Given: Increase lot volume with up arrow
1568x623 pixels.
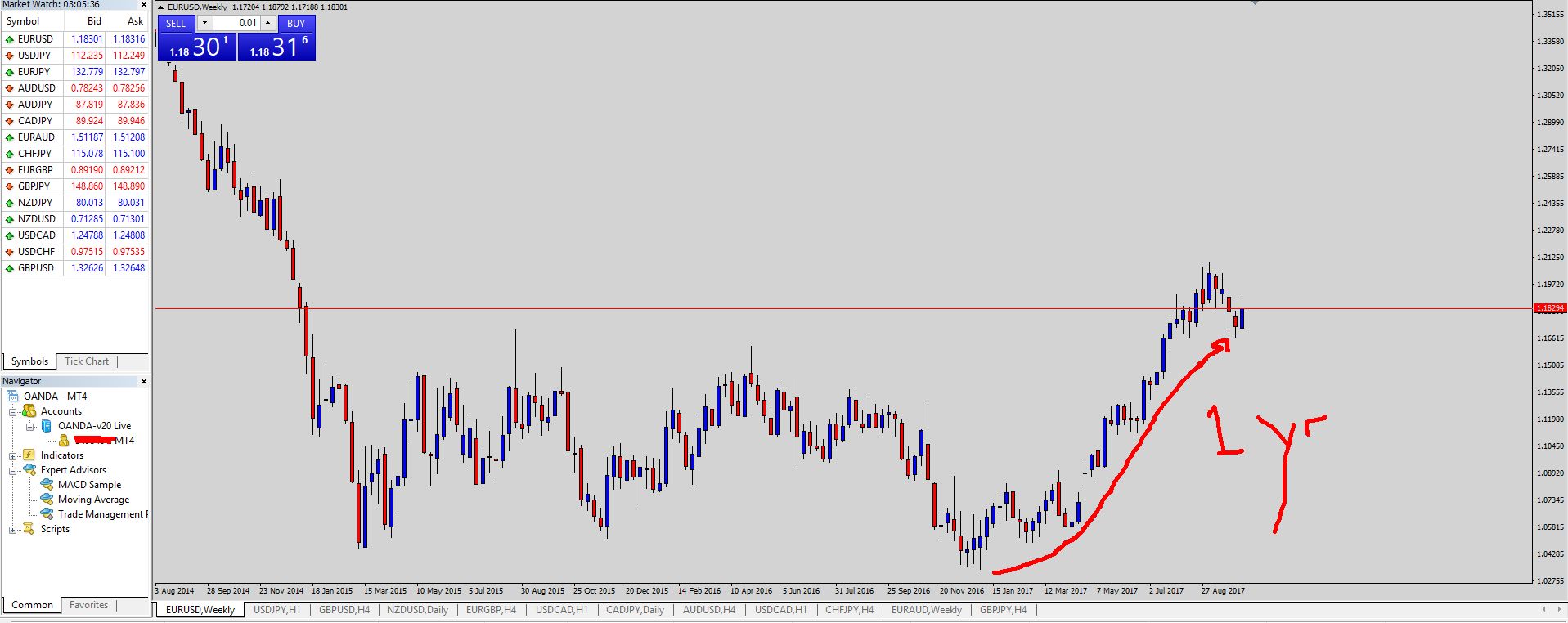Looking at the screenshot, I should point(267,23).
